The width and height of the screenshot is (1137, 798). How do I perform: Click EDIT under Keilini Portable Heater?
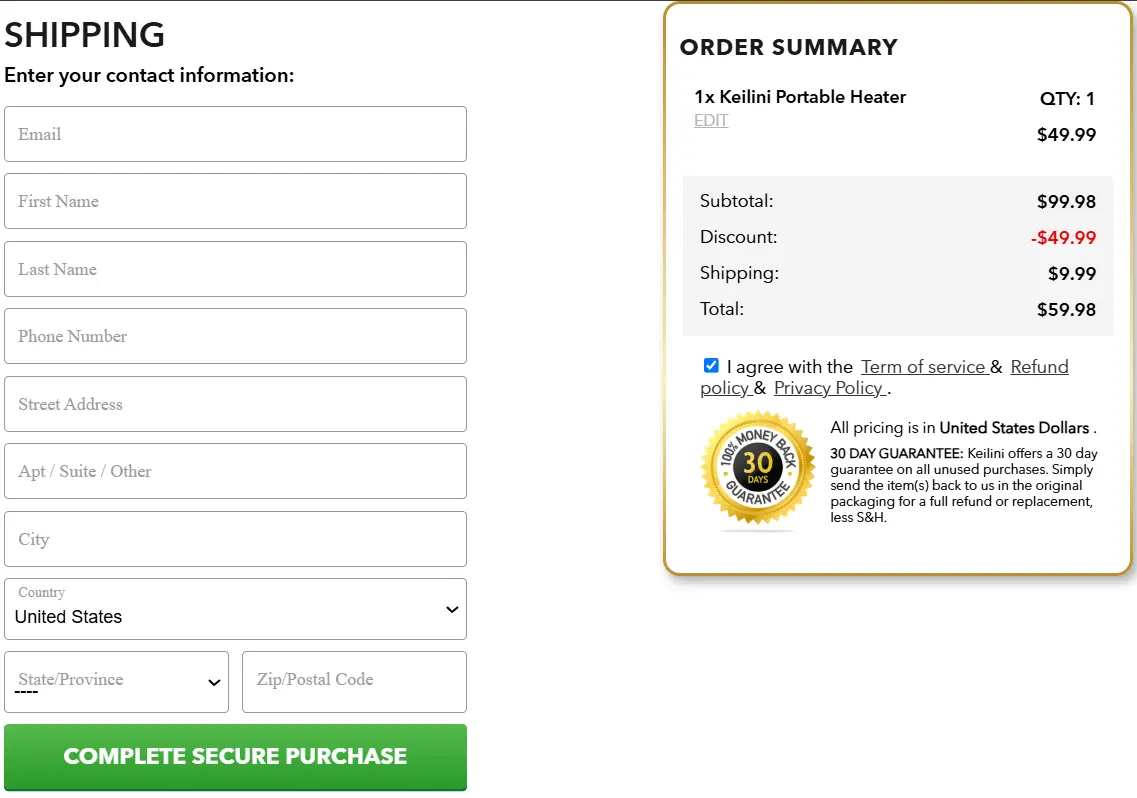tap(710, 120)
